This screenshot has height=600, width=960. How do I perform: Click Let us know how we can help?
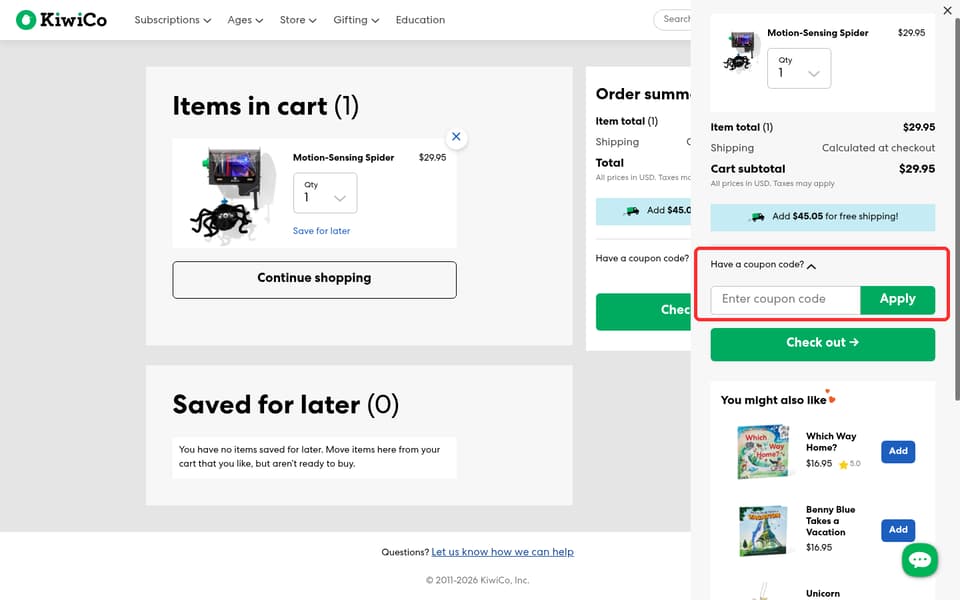pyautogui.click(x=502, y=552)
